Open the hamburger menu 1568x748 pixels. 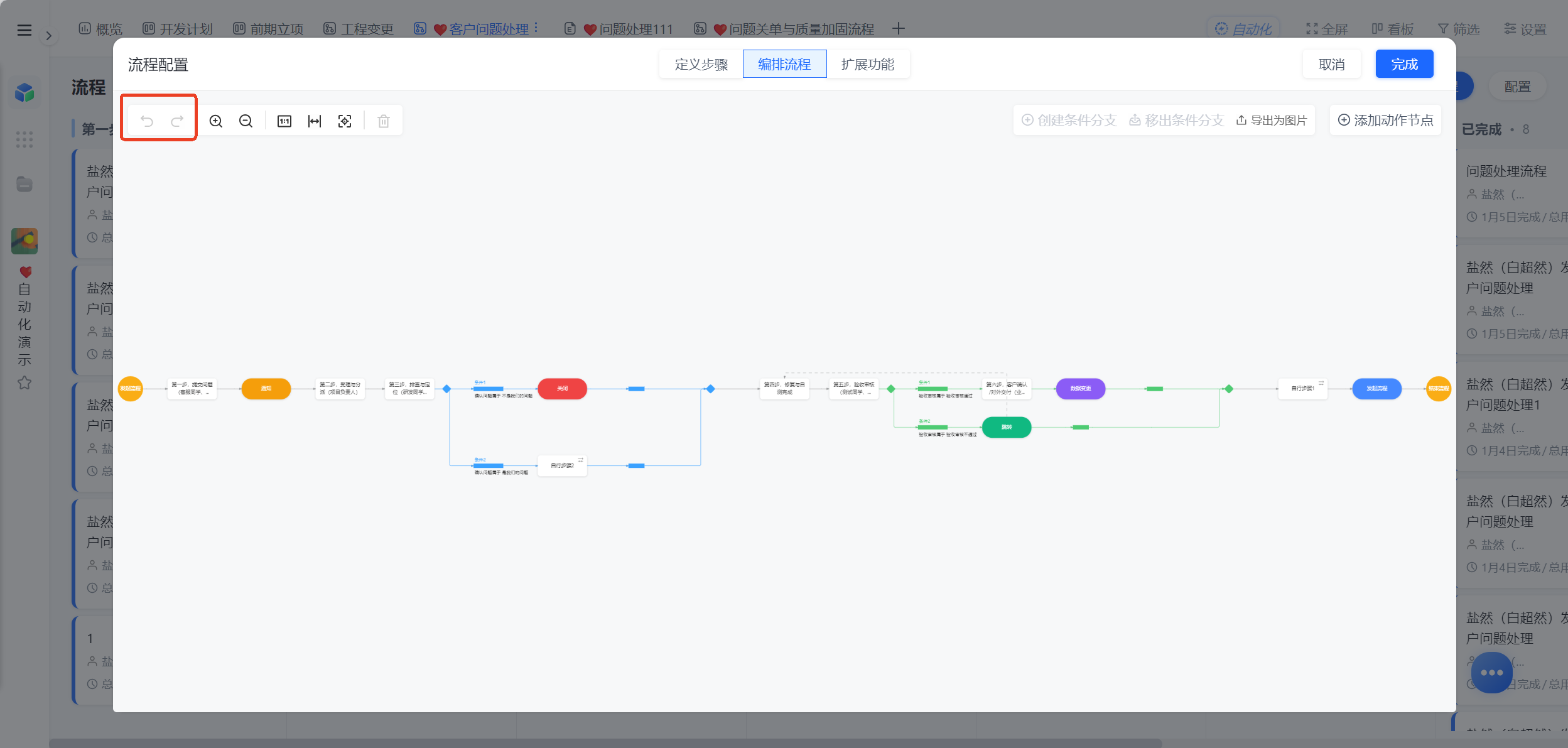24,30
